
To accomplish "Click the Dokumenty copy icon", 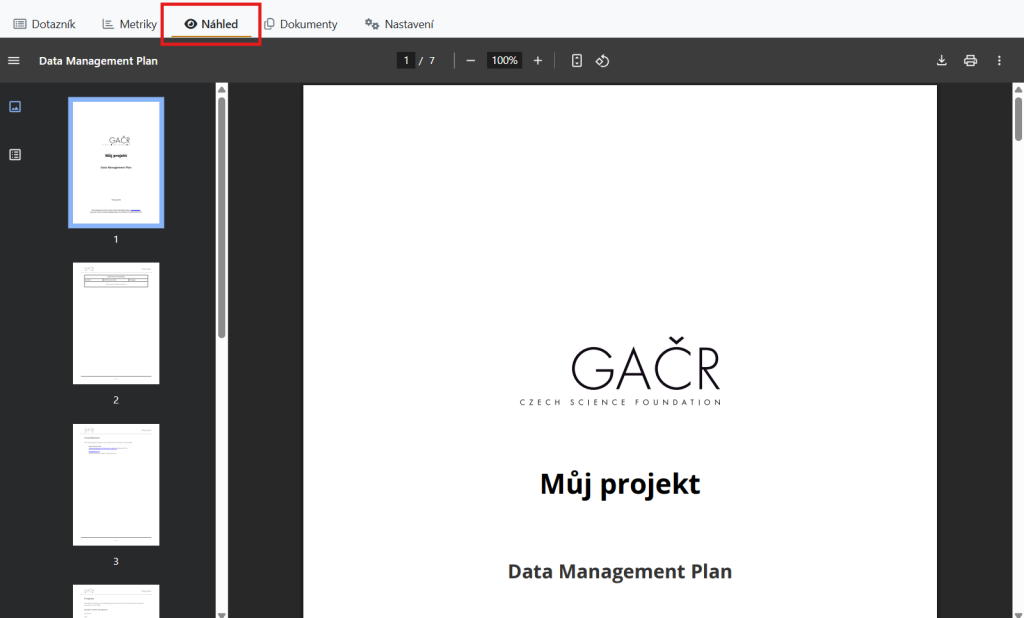I will click(x=269, y=24).
